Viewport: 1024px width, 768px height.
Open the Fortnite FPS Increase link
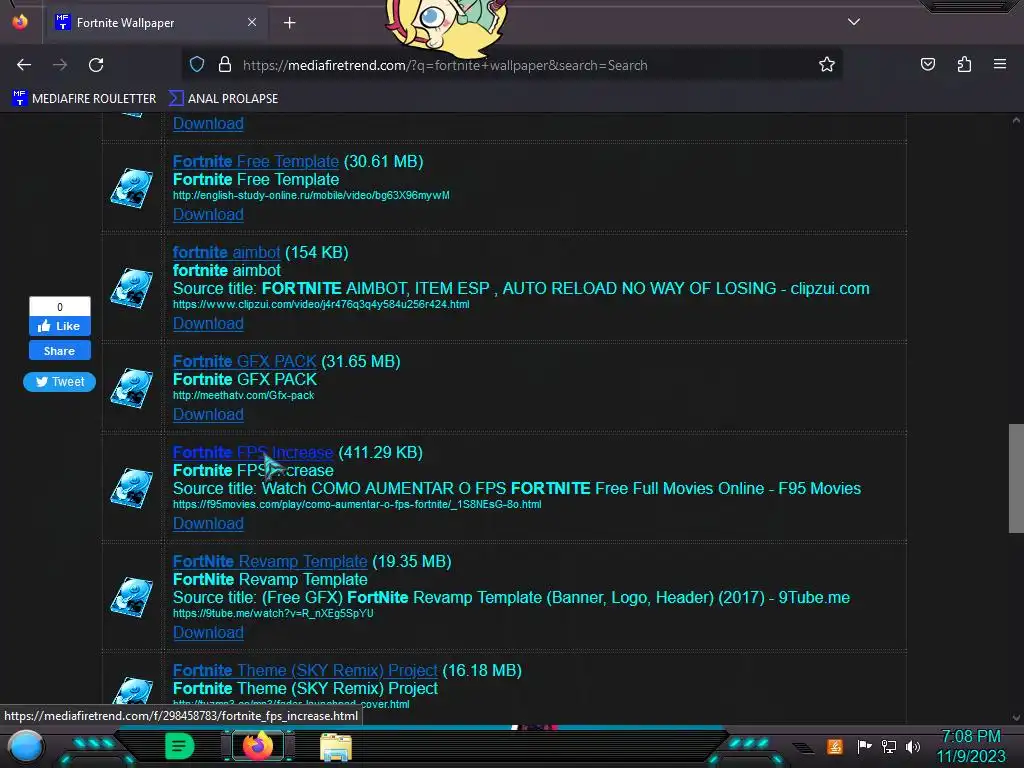coord(253,452)
